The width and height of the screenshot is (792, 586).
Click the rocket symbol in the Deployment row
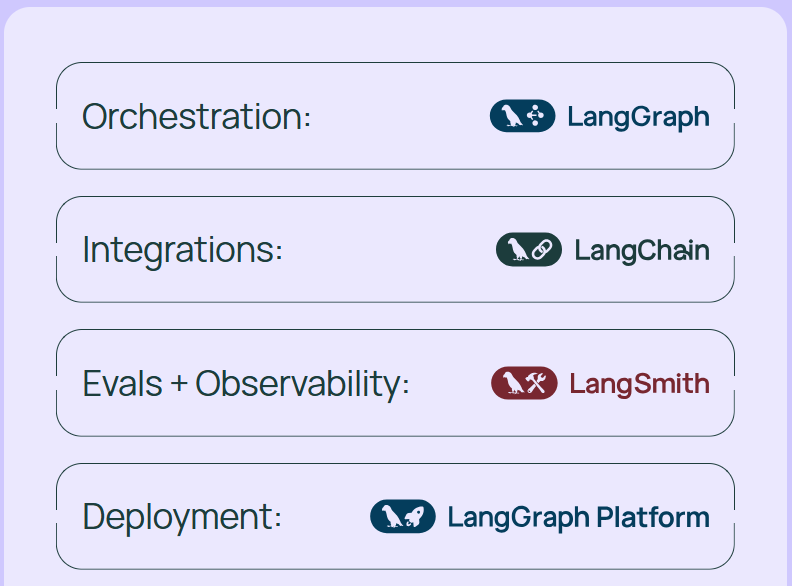(415, 516)
